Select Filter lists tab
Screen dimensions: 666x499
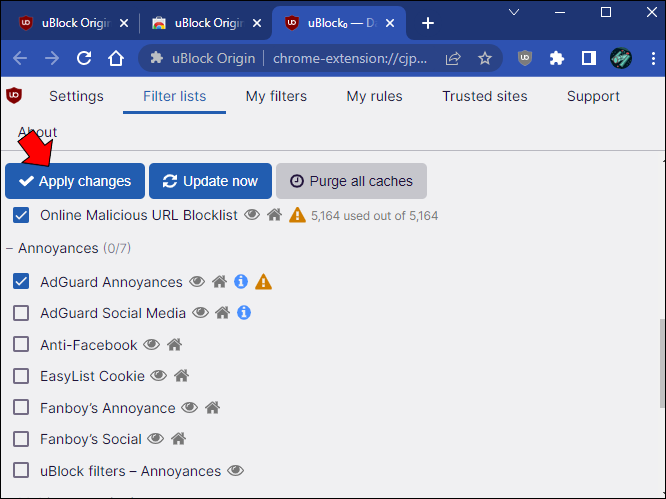(175, 96)
